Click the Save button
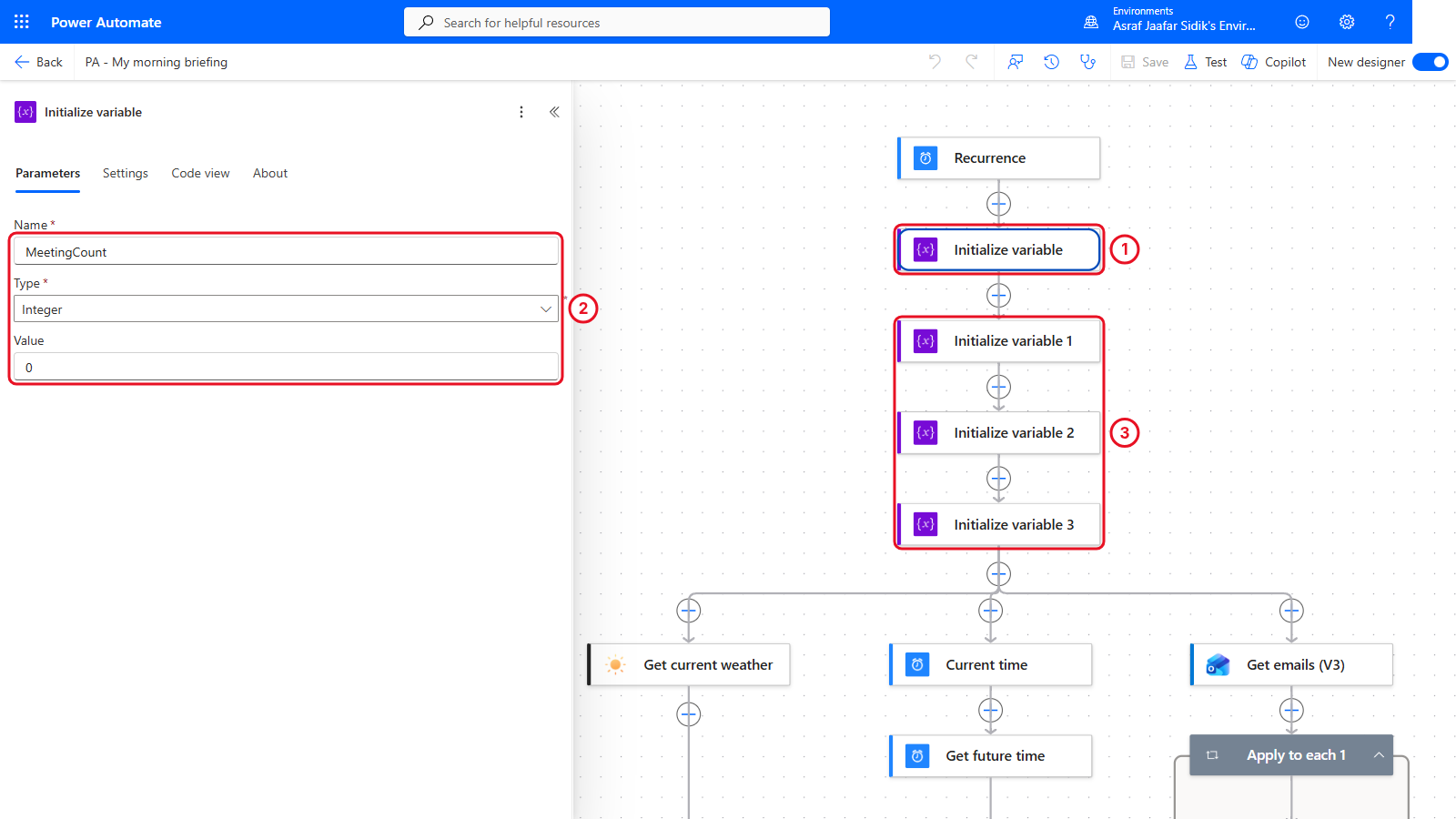Viewport: 1456px width, 819px height. tap(1145, 62)
